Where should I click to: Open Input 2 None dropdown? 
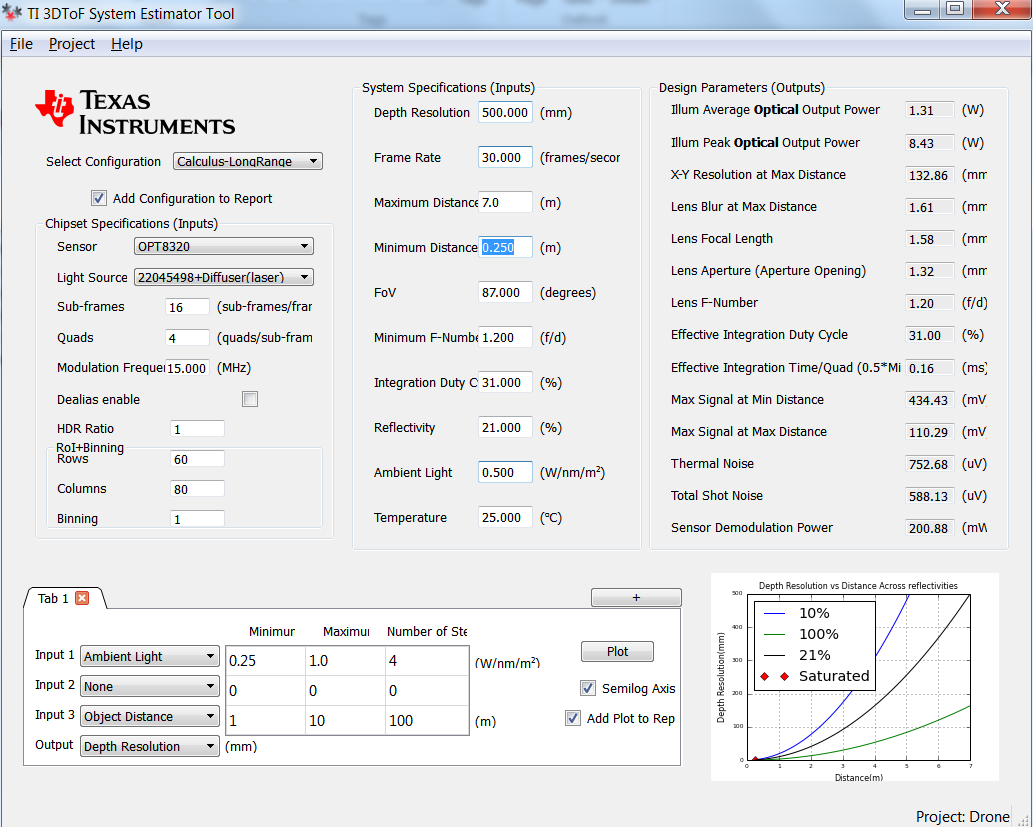[150, 687]
